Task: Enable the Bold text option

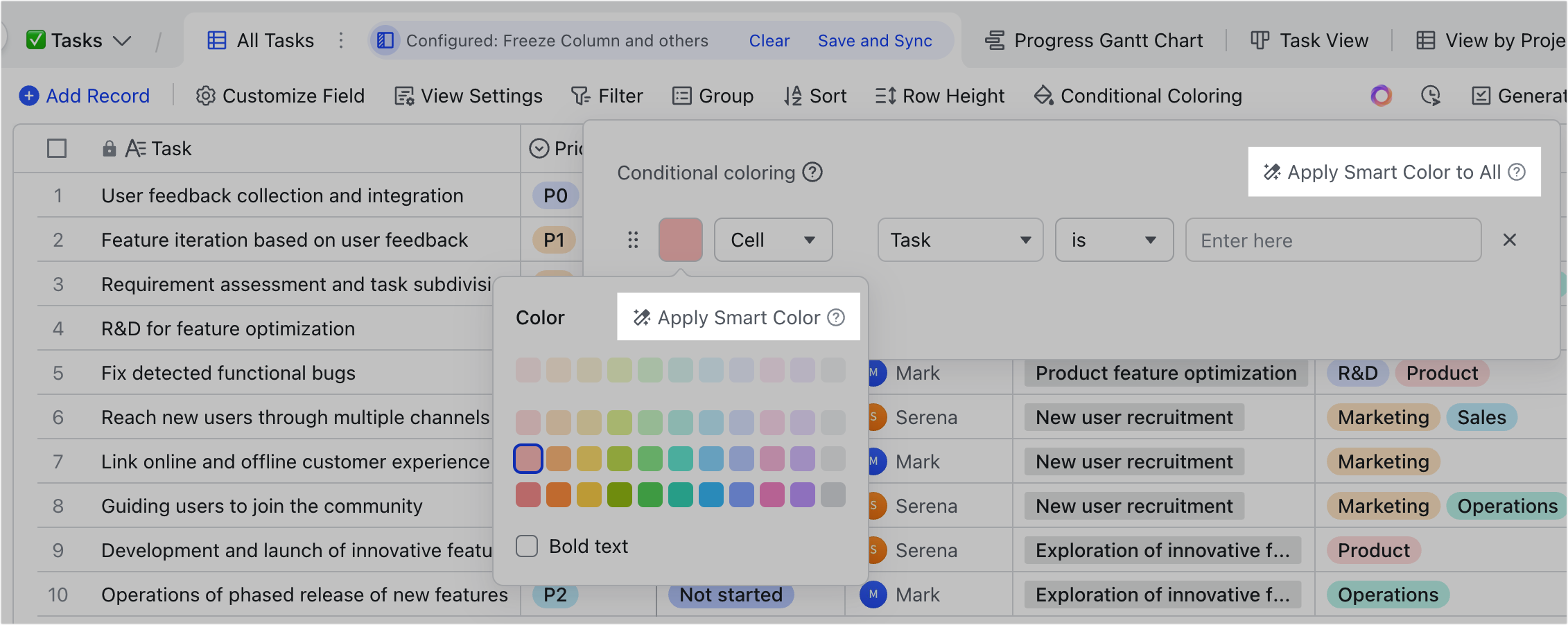Action: pos(527,546)
